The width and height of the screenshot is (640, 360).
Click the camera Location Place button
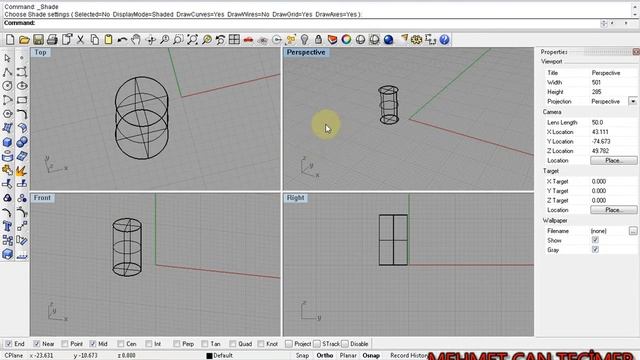tap(613, 160)
